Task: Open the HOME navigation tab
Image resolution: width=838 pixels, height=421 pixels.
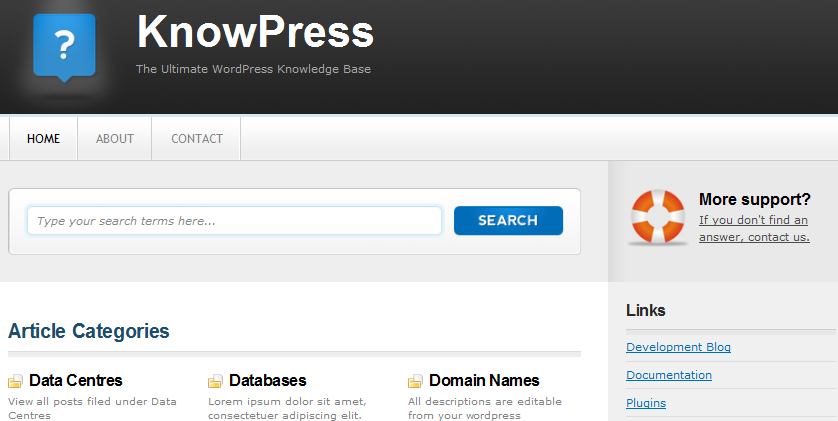Action: [43, 138]
